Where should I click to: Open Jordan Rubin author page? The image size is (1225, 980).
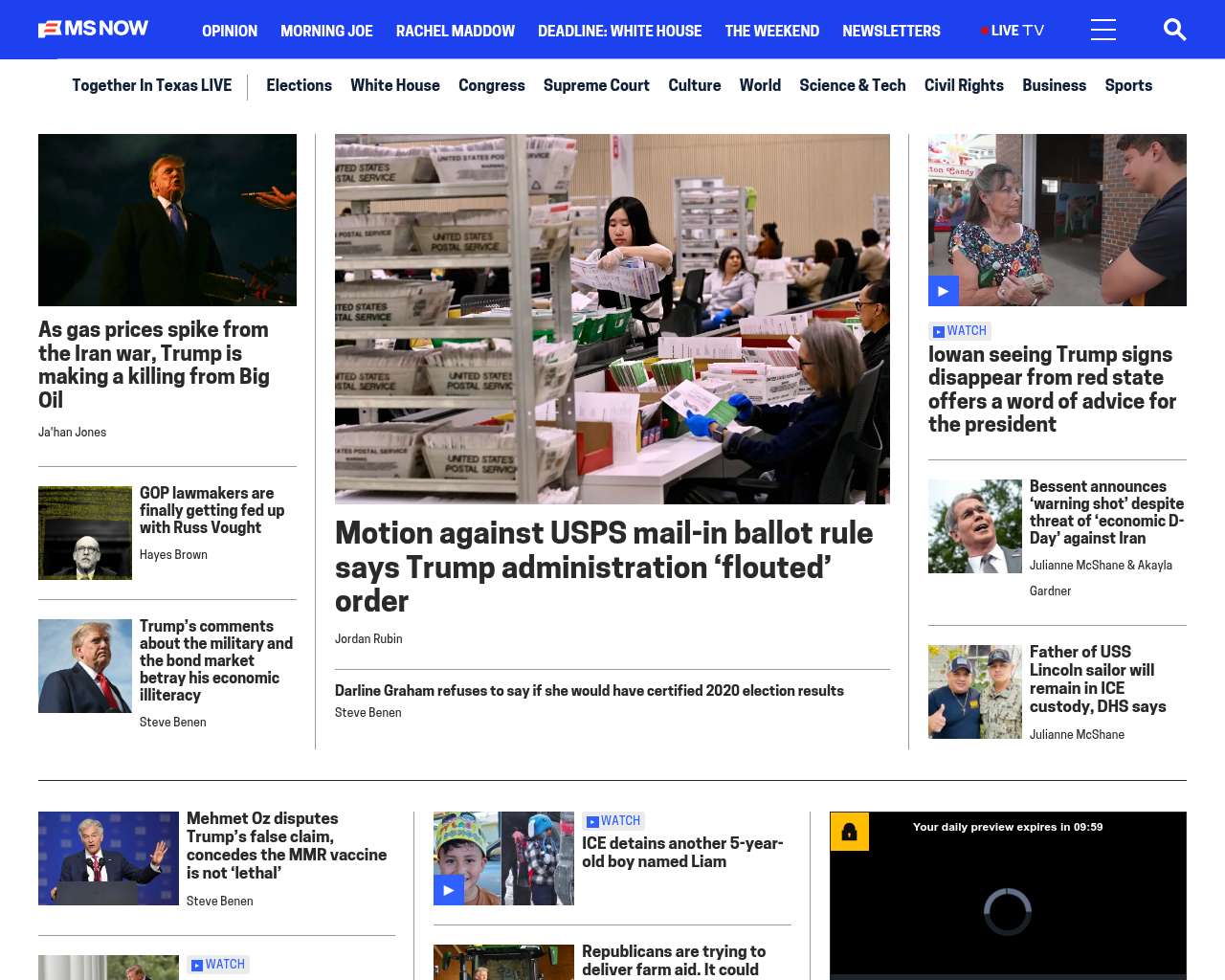pyautogui.click(x=368, y=639)
